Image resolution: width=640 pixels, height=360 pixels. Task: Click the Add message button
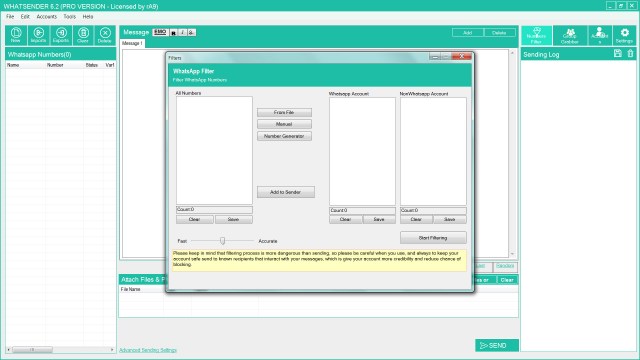coord(468,33)
